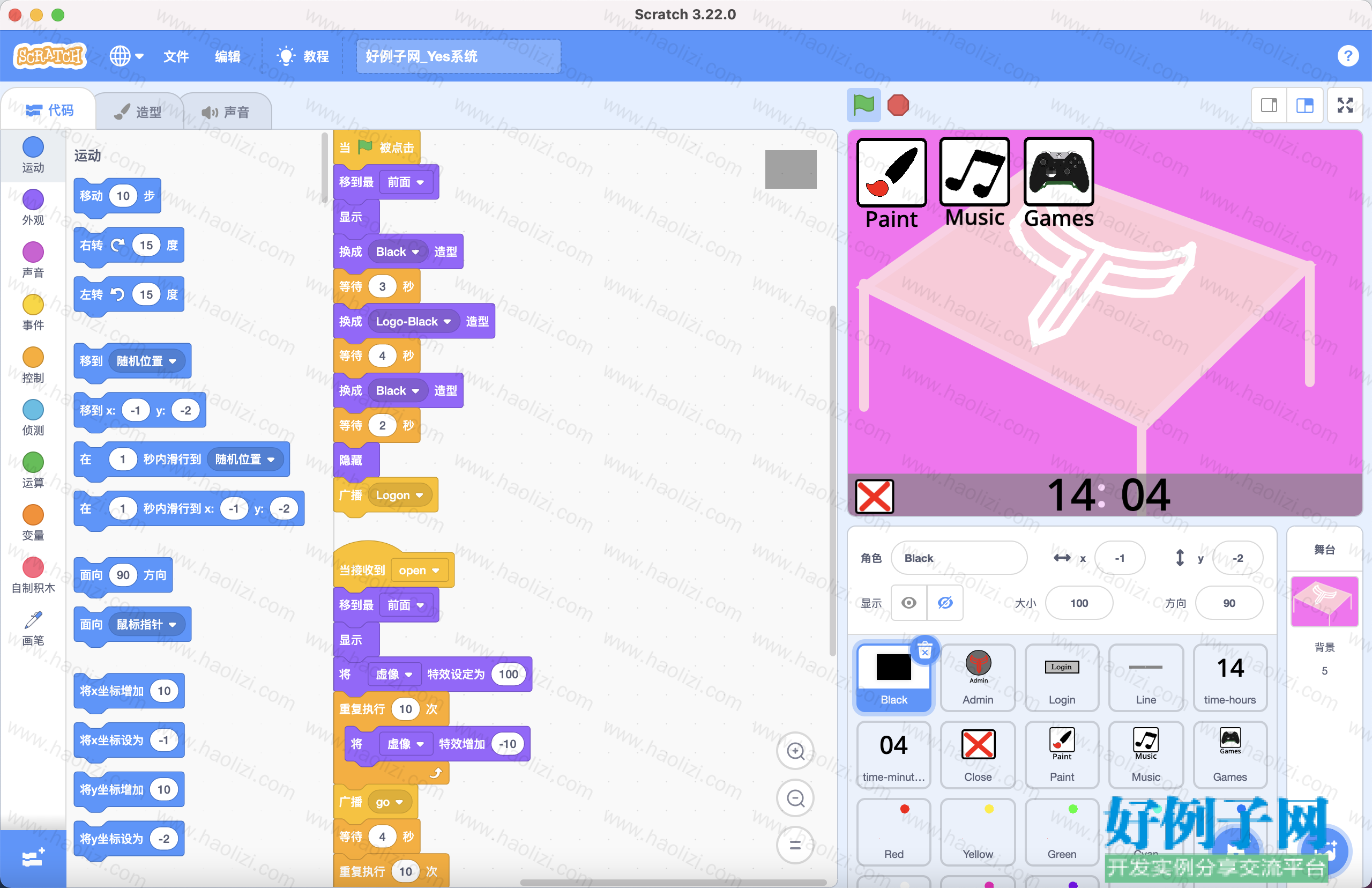Click the sprite y coordinate field
The width and height of the screenshot is (1372, 888).
1237,558
